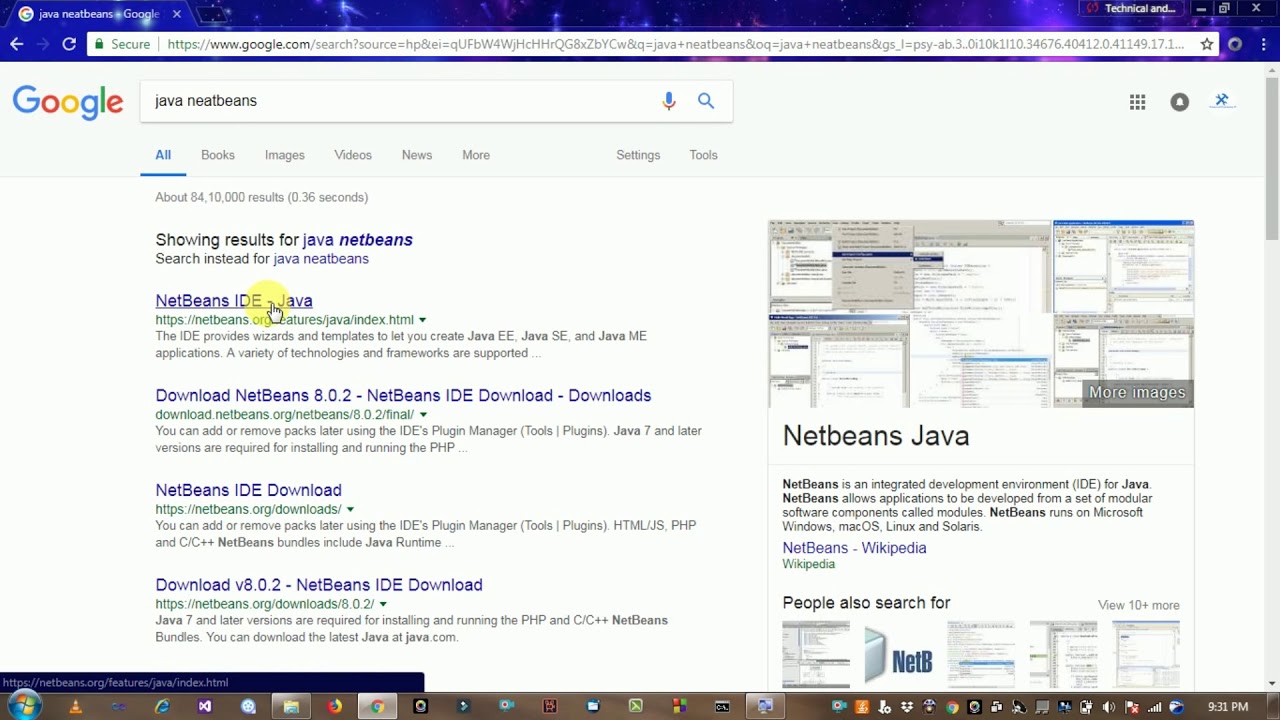Click Dropbox icon in system tray
The width and height of the screenshot is (1280, 720).
(906, 707)
